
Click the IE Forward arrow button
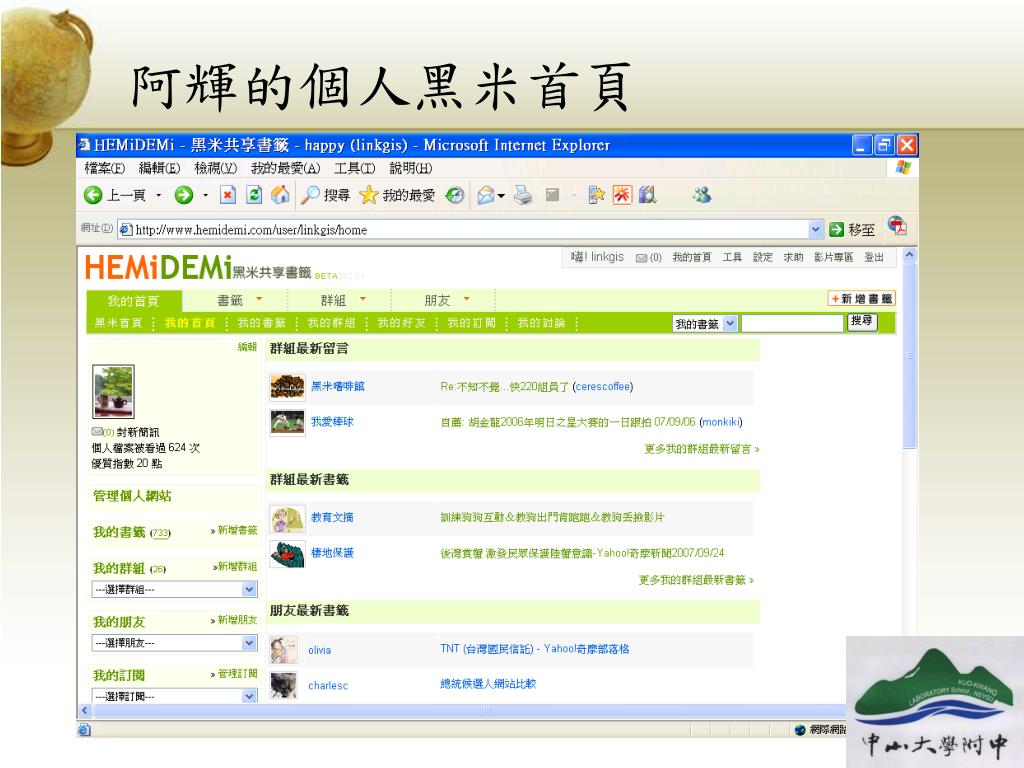click(184, 195)
